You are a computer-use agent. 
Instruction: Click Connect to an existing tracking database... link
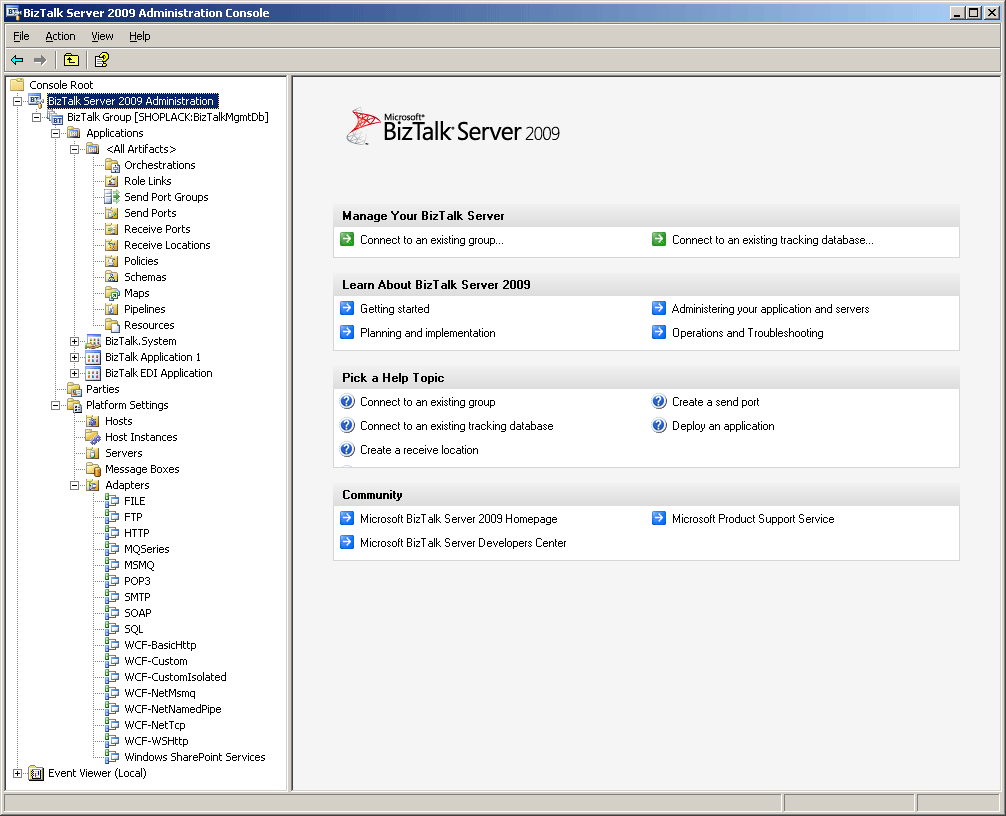772,240
